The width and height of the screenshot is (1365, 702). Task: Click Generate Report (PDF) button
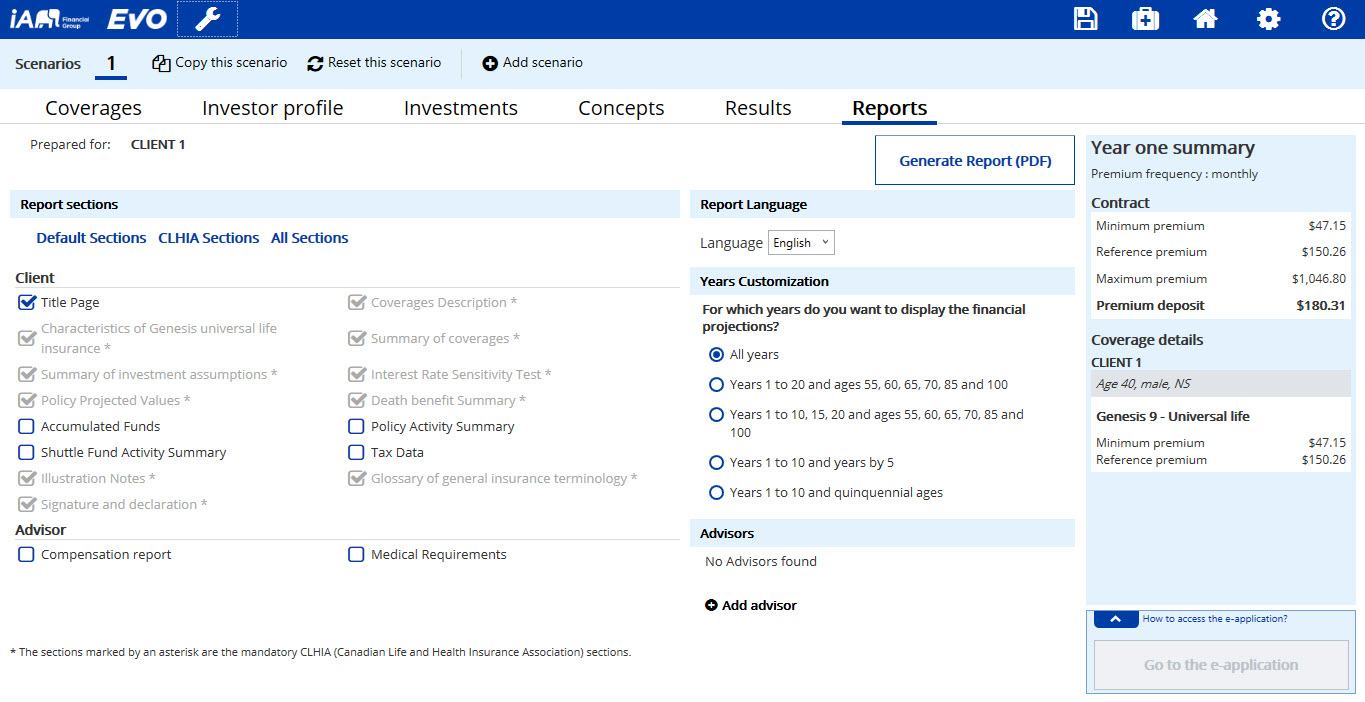tap(974, 161)
